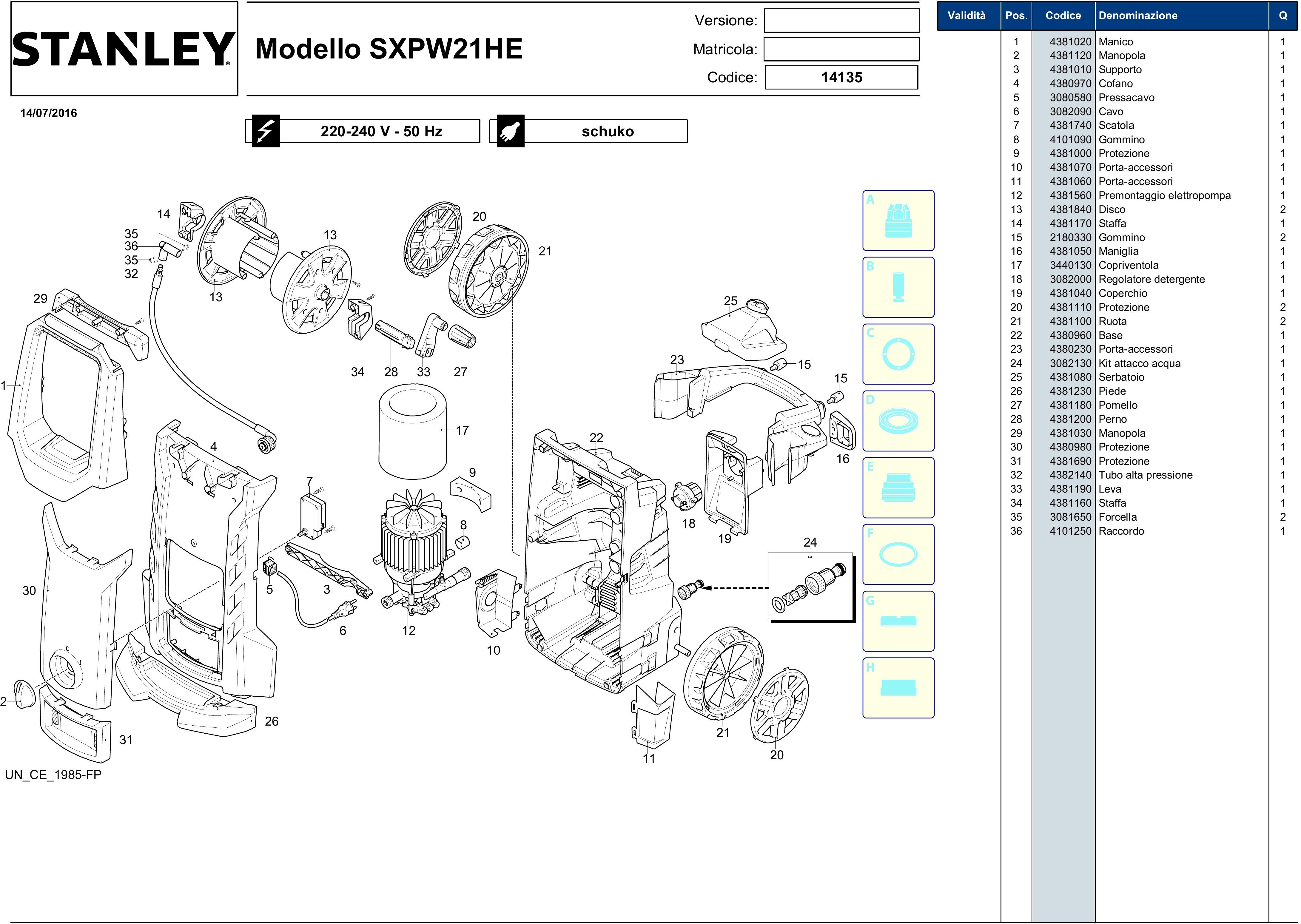1301x924 pixels.
Task: Open the kit G icon box
Action: click(898, 621)
